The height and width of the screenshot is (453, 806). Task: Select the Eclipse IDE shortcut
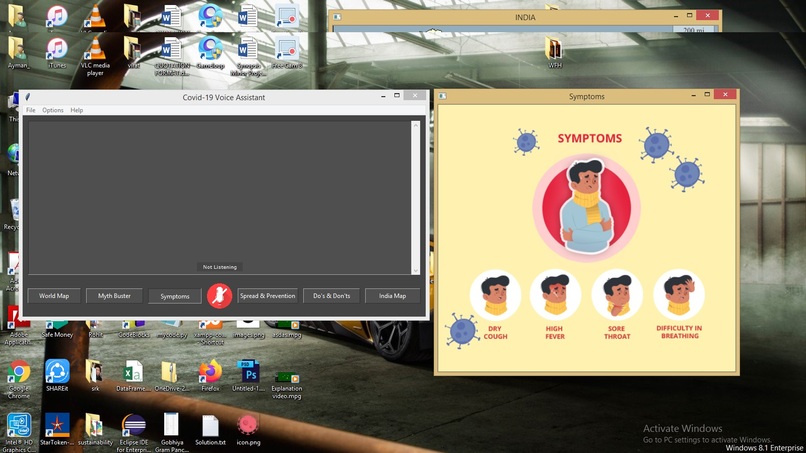133,432
